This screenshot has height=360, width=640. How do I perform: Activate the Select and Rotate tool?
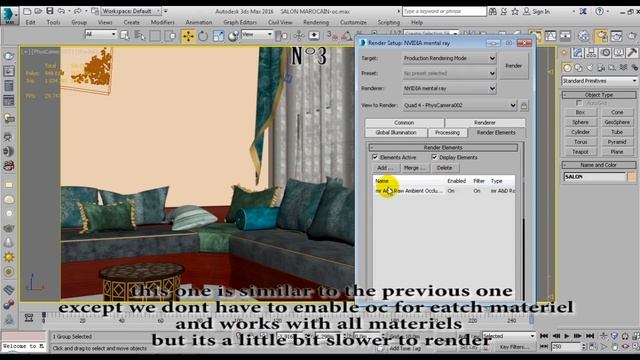(x=203, y=36)
